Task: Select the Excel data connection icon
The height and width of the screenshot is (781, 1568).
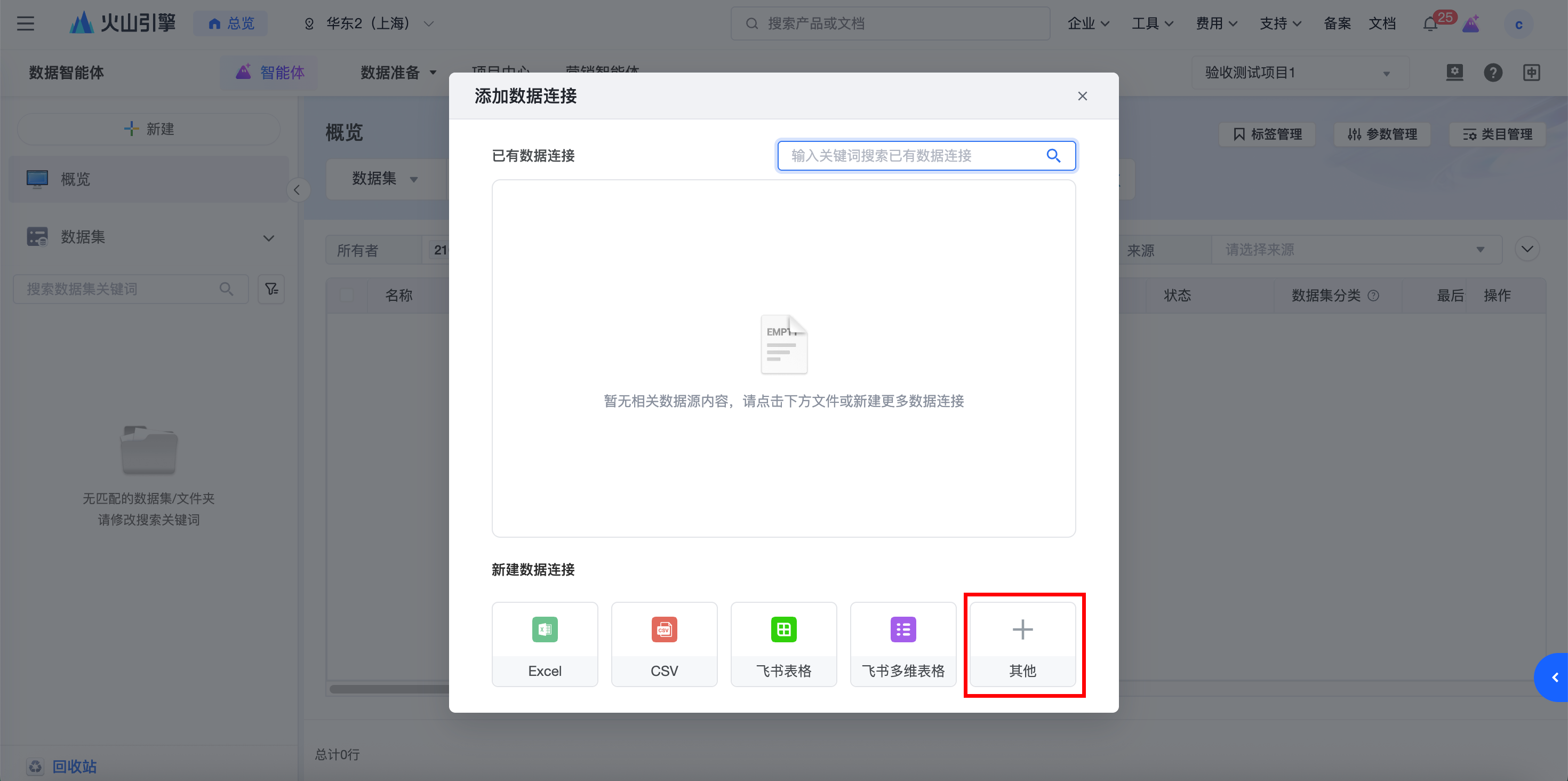Action: 544,629
